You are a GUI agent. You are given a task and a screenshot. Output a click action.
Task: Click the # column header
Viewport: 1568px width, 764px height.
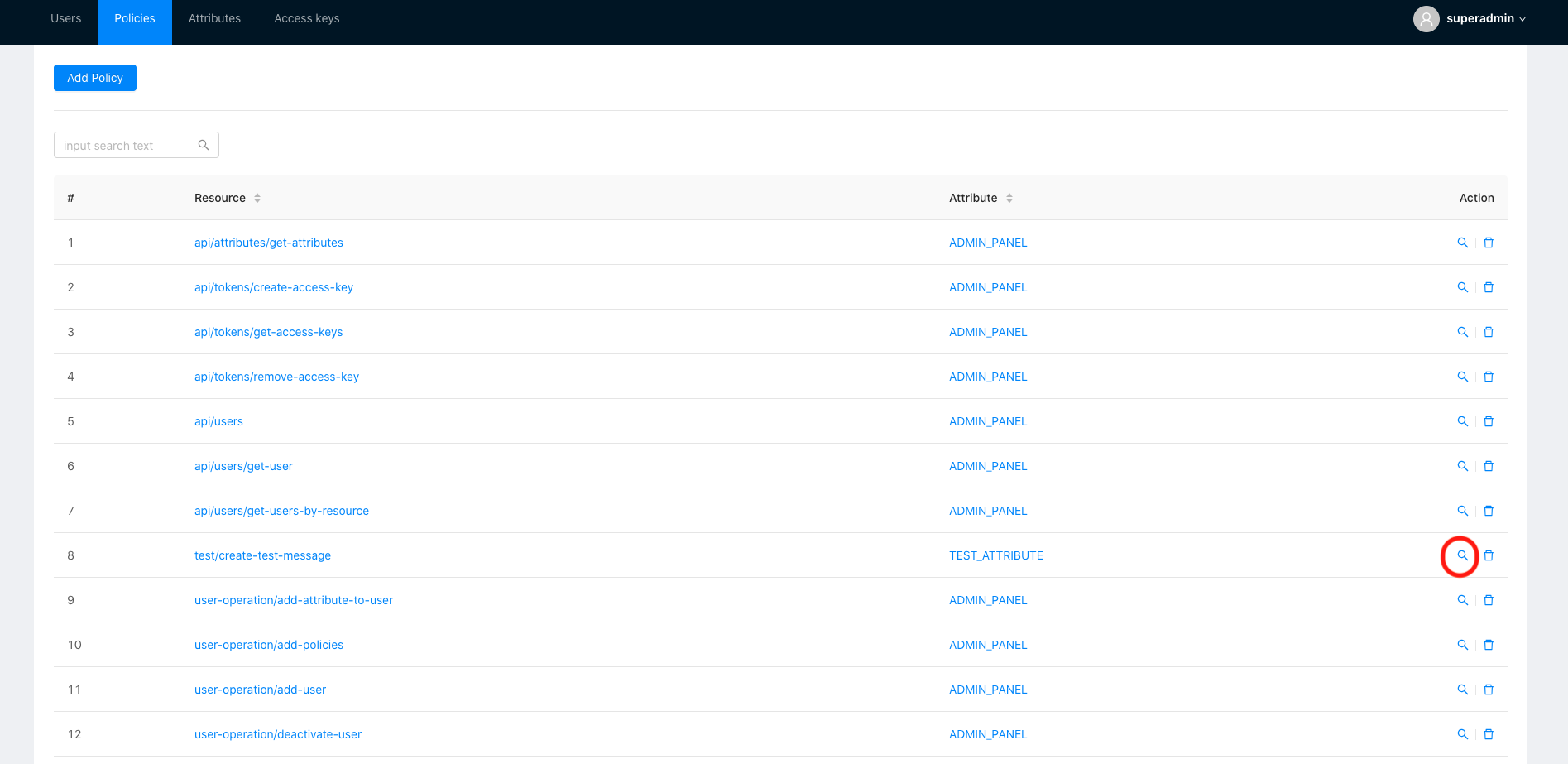tap(71, 198)
